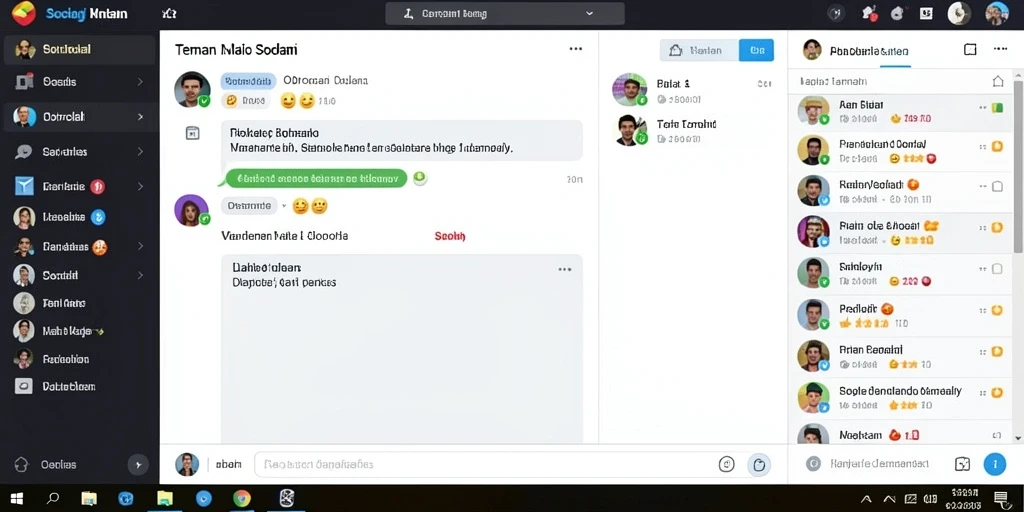Click the 'Oodas' icon at sidebar bottom
This screenshot has height=512, width=1024.
[x=22, y=464]
